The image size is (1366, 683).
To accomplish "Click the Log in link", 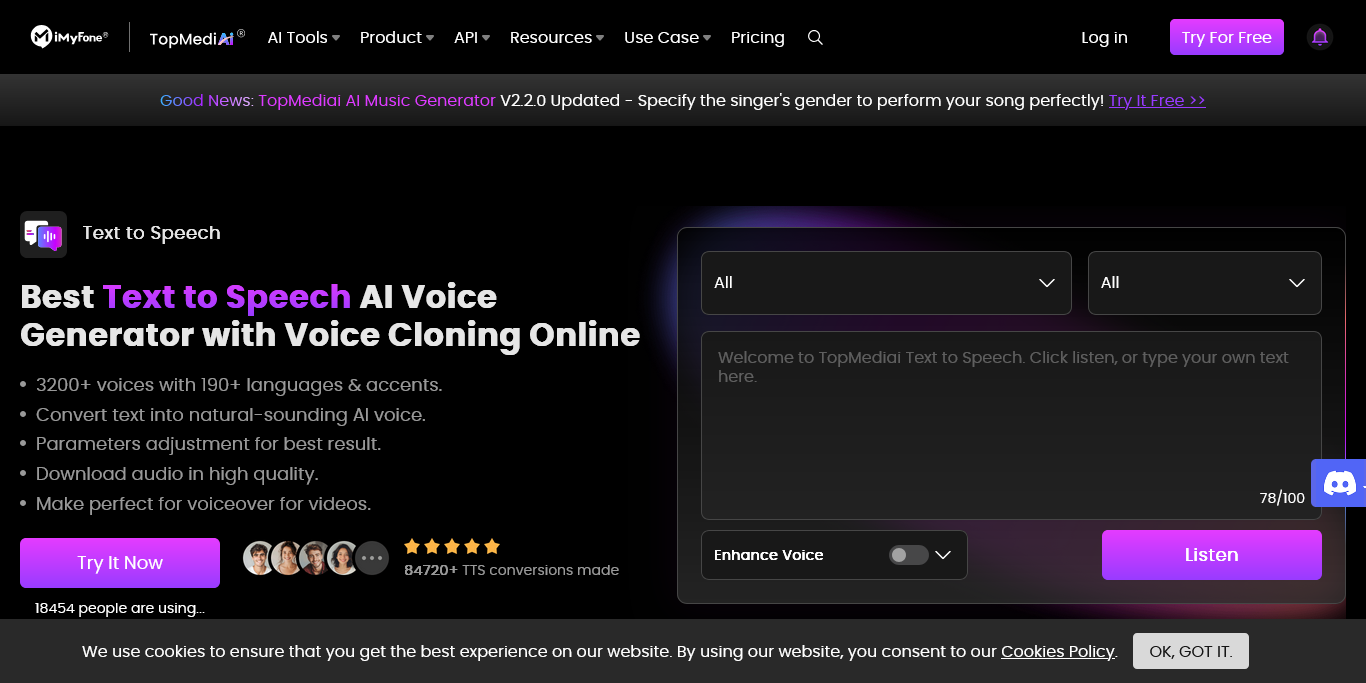I will tap(1104, 37).
